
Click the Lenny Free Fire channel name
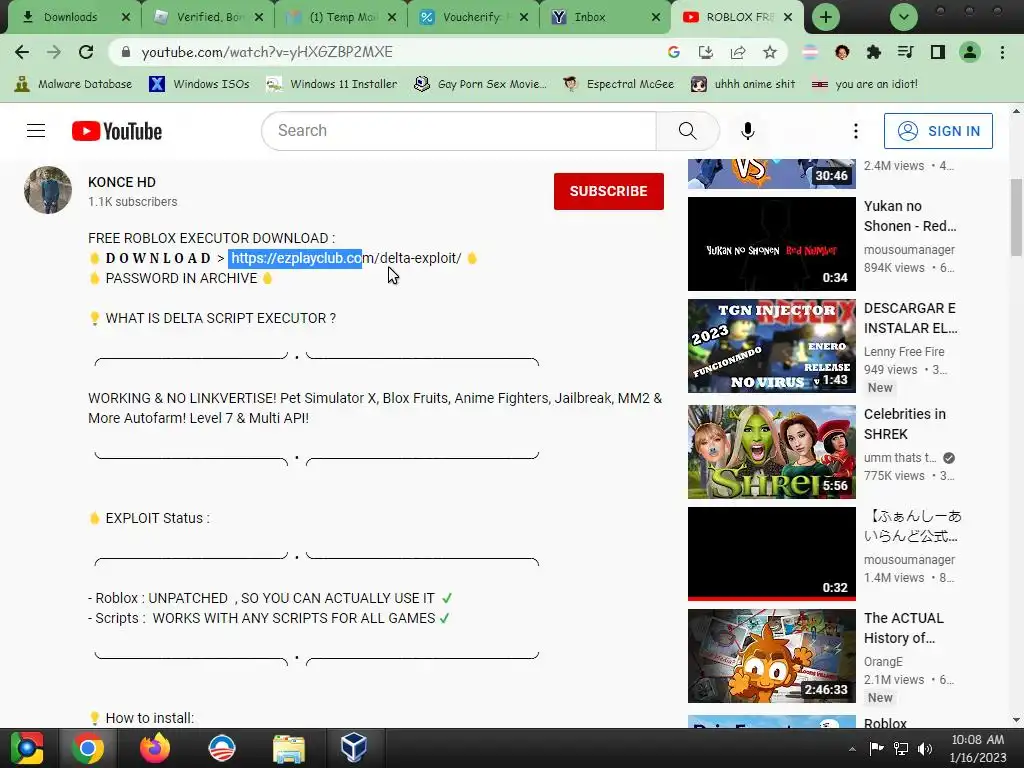[x=904, y=352]
